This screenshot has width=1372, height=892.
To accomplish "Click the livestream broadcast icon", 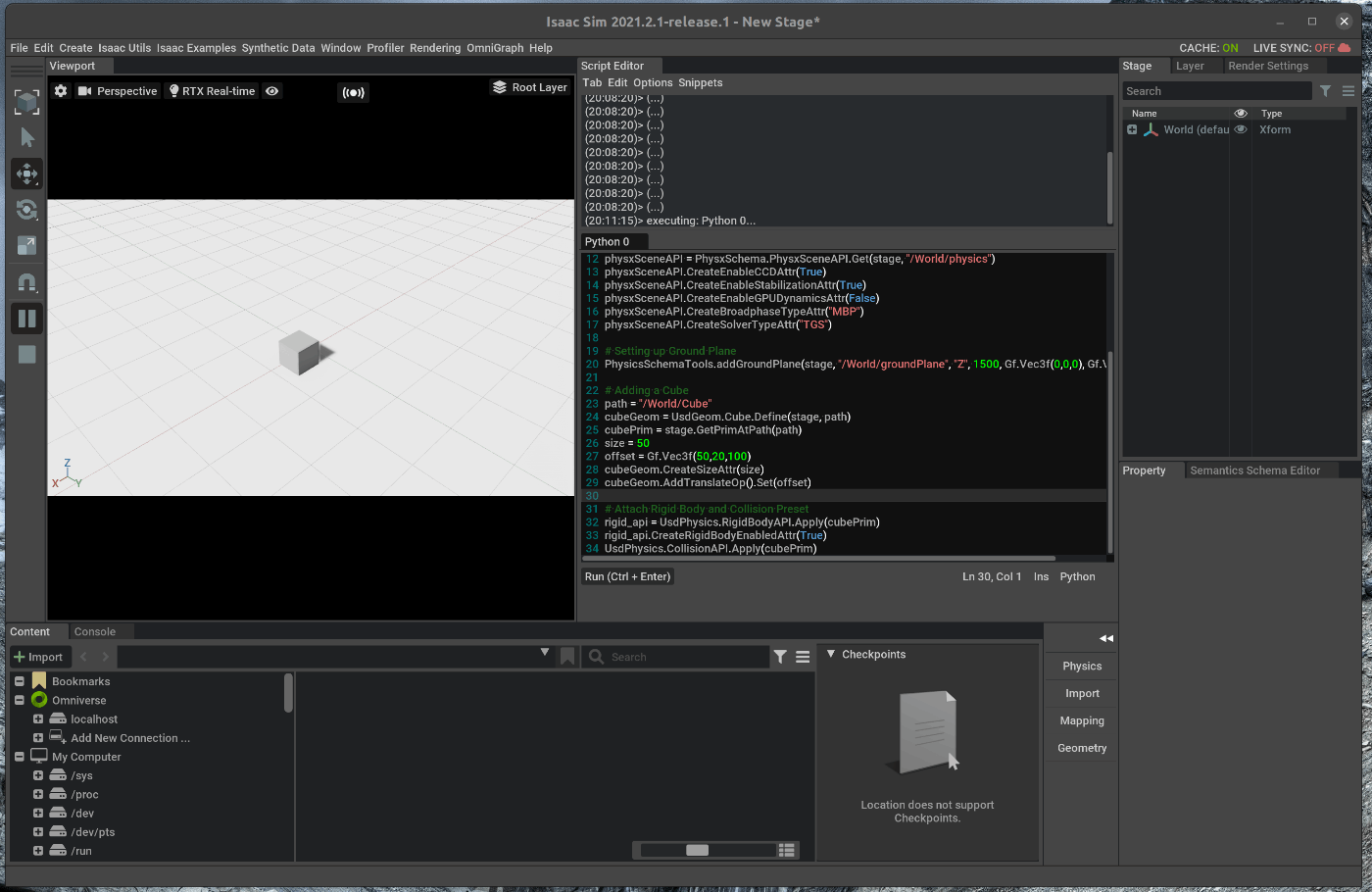I will click(x=353, y=92).
